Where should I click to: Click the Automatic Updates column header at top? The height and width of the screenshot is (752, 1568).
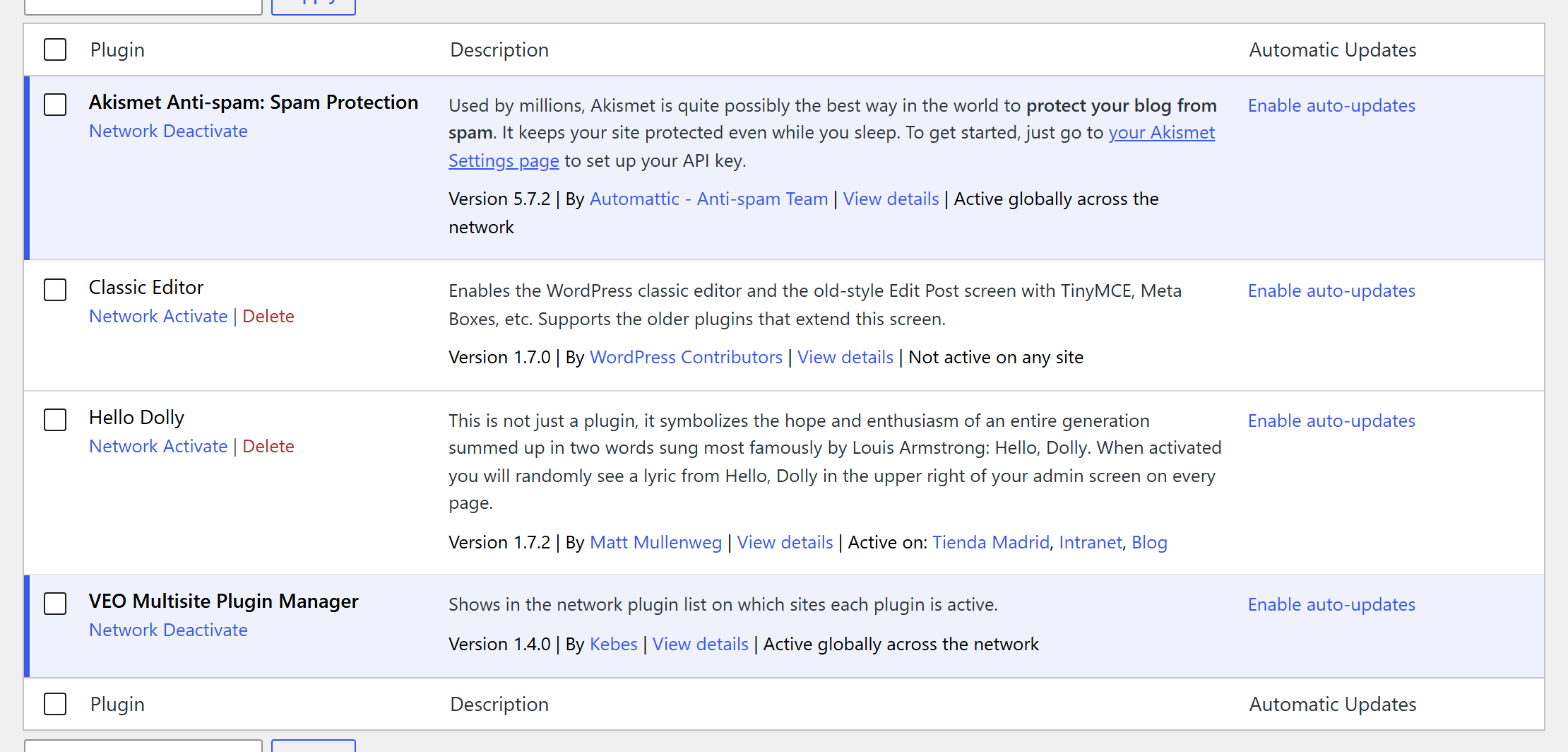point(1333,50)
